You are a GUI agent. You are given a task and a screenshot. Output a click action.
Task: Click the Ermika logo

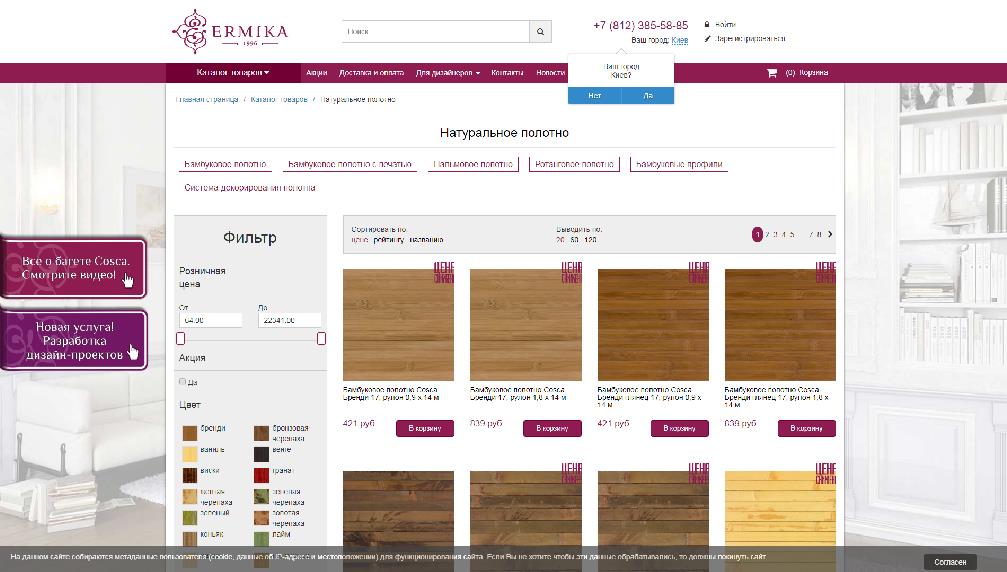coord(230,31)
